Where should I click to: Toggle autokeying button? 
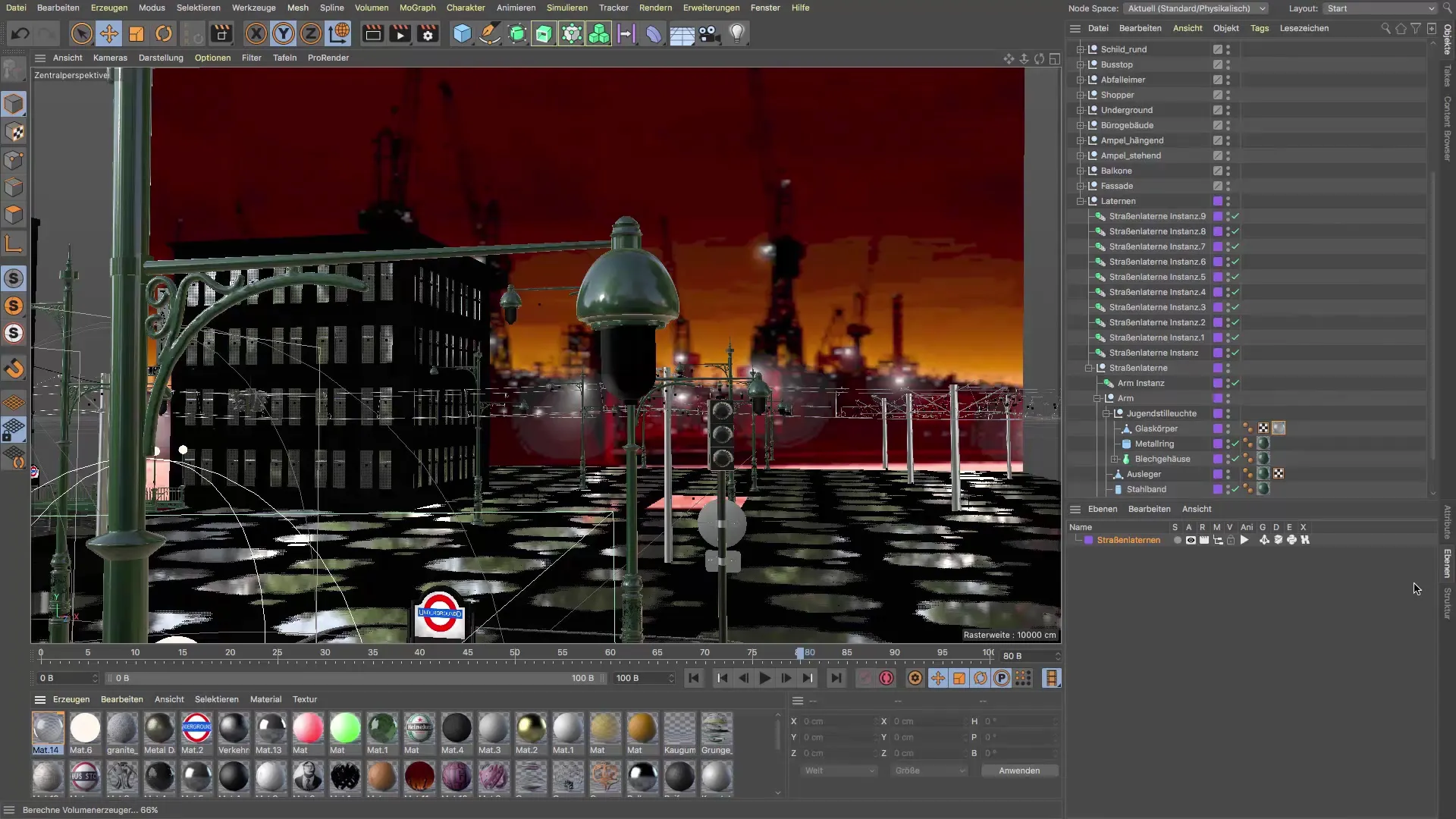[x=886, y=678]
